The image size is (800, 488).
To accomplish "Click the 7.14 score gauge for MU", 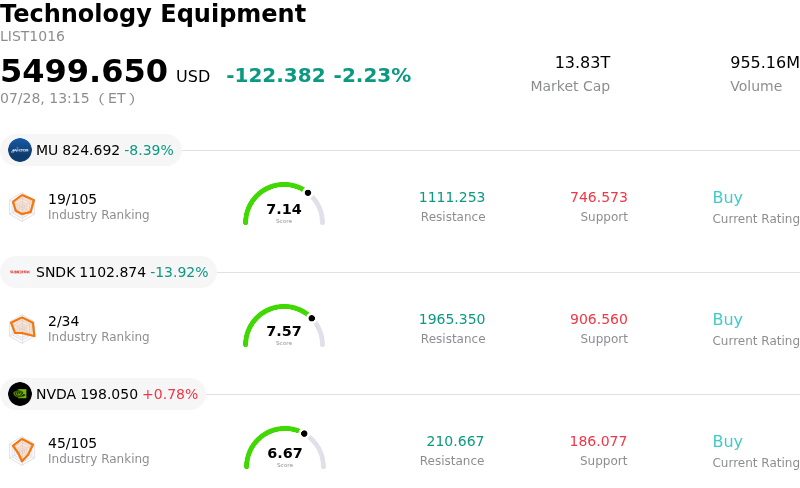I will (284, 204).
